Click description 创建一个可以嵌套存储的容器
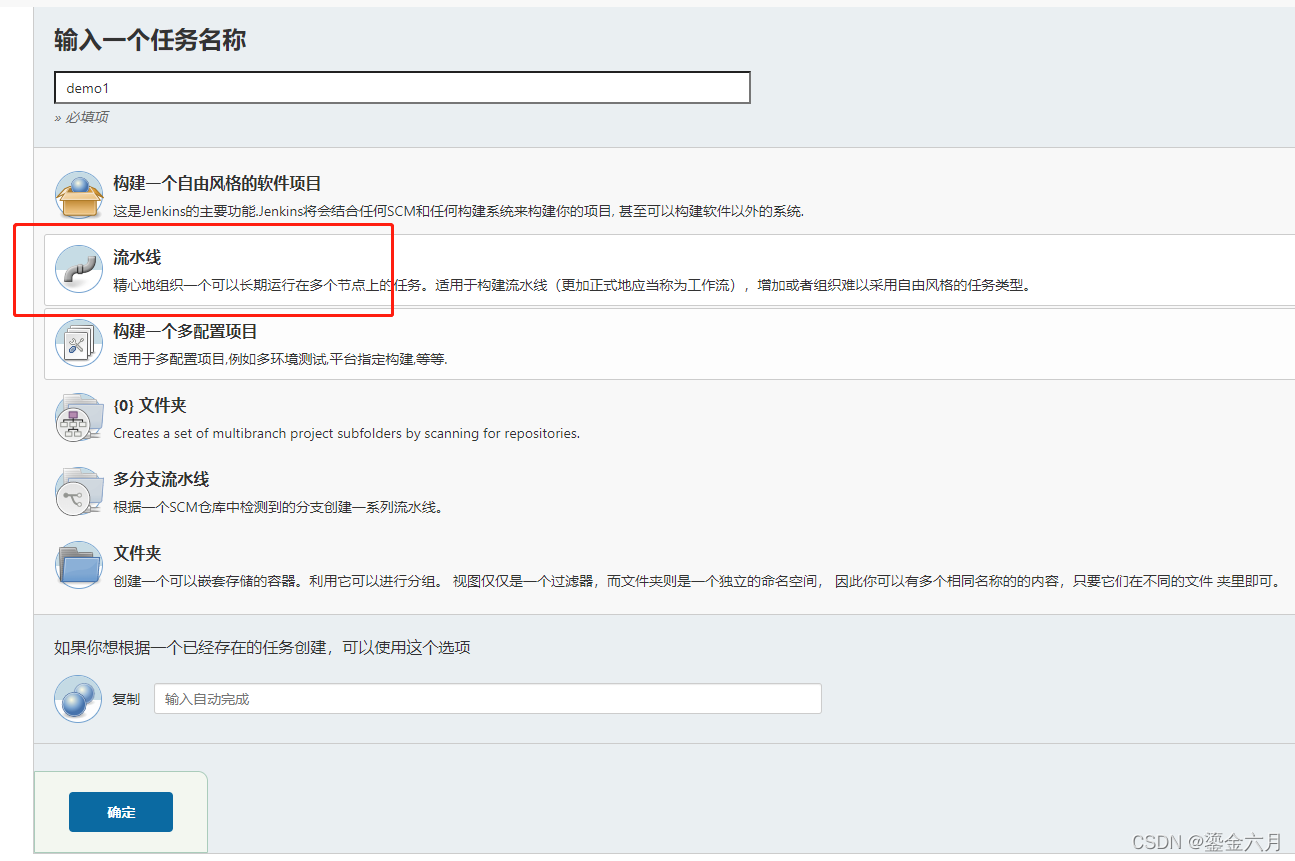The image size is (1295, 861). tap(698, 581)
